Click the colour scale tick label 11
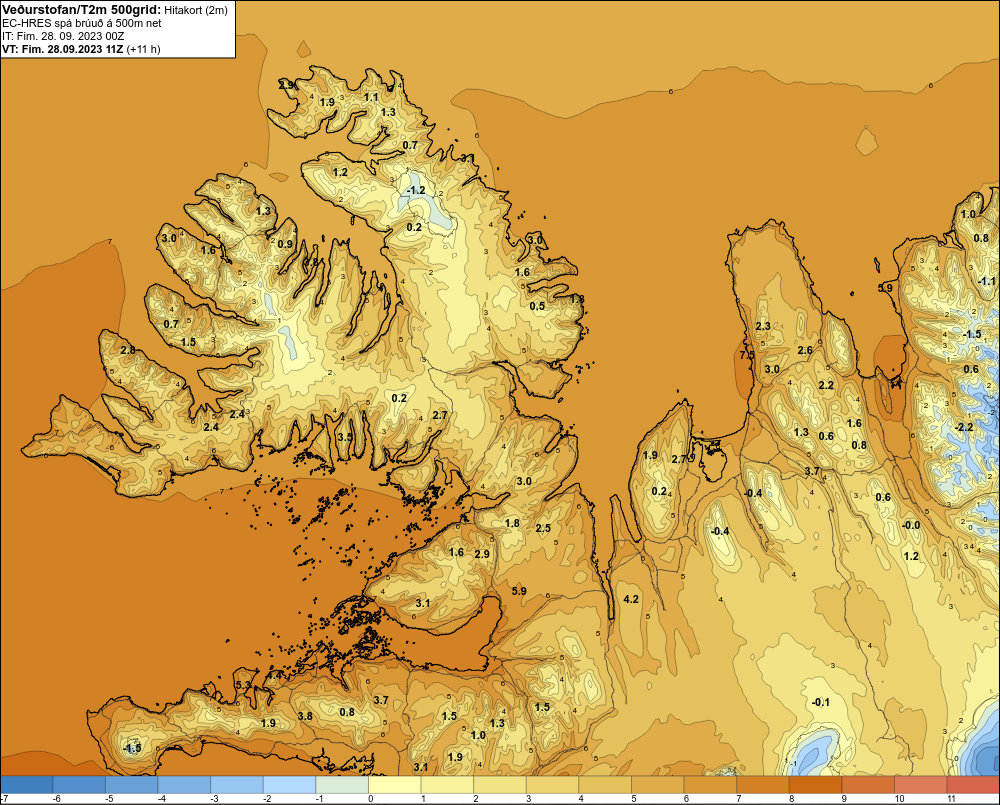 952,799
